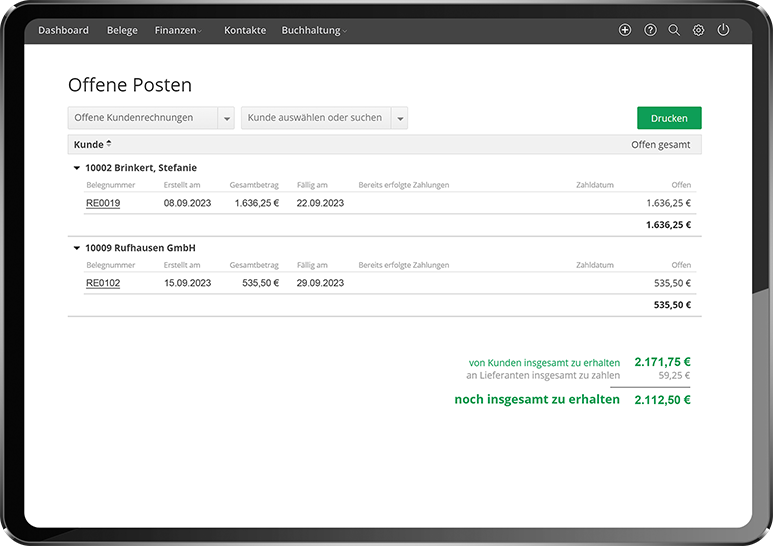Viewport: 773px width, 546px height.
Task: Collapse the 10009 Rufhausen GmbH group
Action: click(x=77, y=248)
